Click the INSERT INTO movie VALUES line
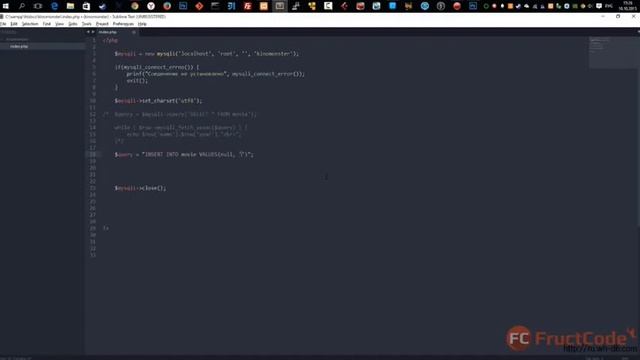Screen dimensions: 640x360 (184, 155)
